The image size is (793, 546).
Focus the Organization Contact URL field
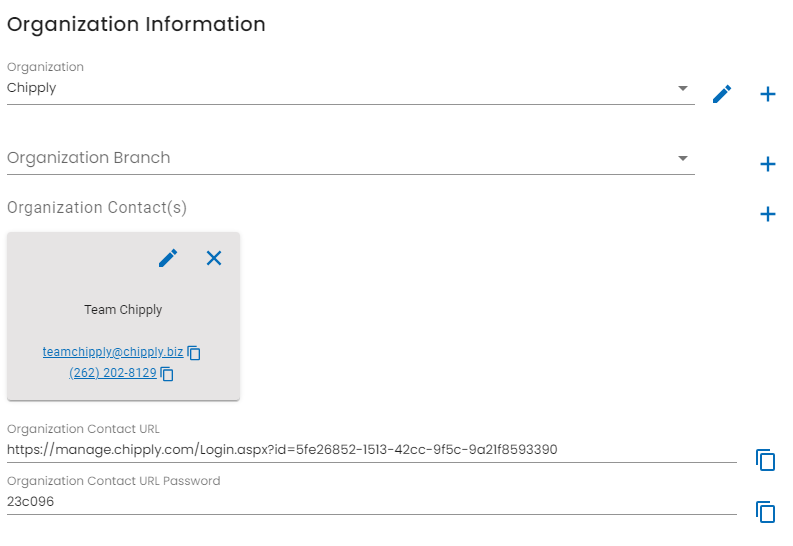pyautogui.click(x=372, y=449)
